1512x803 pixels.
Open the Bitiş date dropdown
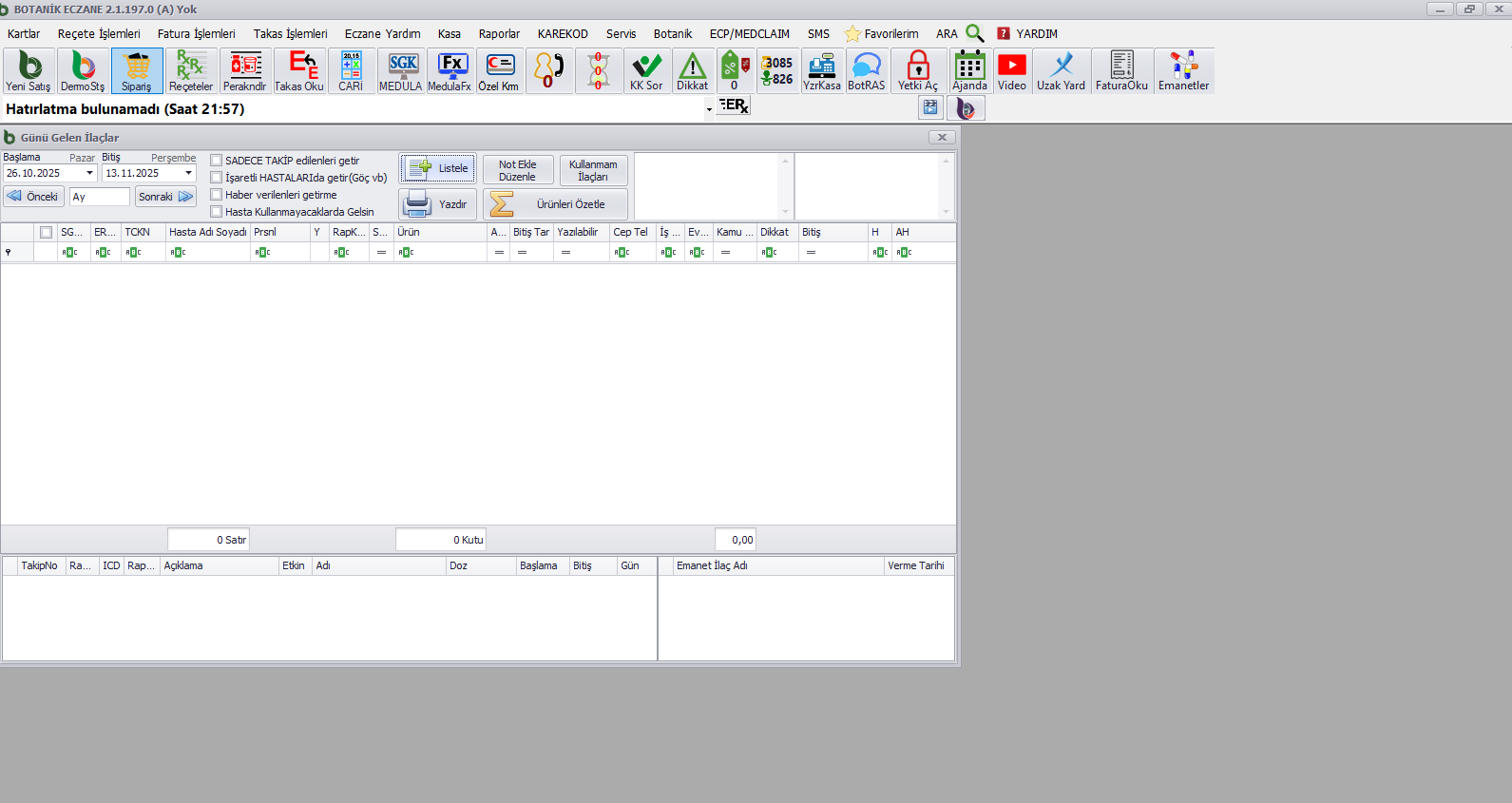pos(188,173)
